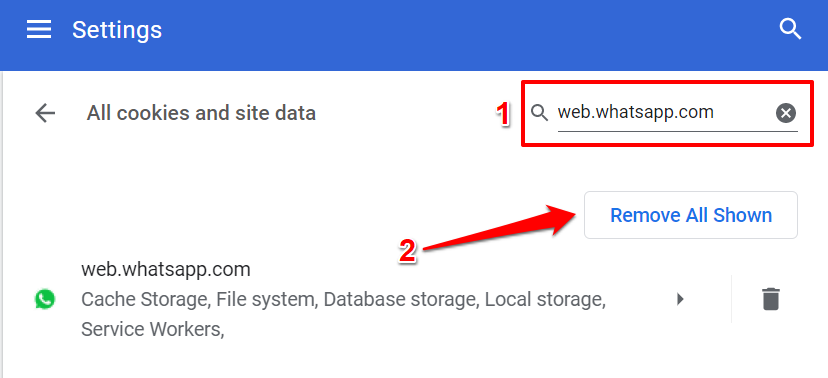
Task: Click the red pointer arrow graphic
Action: click(500, 227)
